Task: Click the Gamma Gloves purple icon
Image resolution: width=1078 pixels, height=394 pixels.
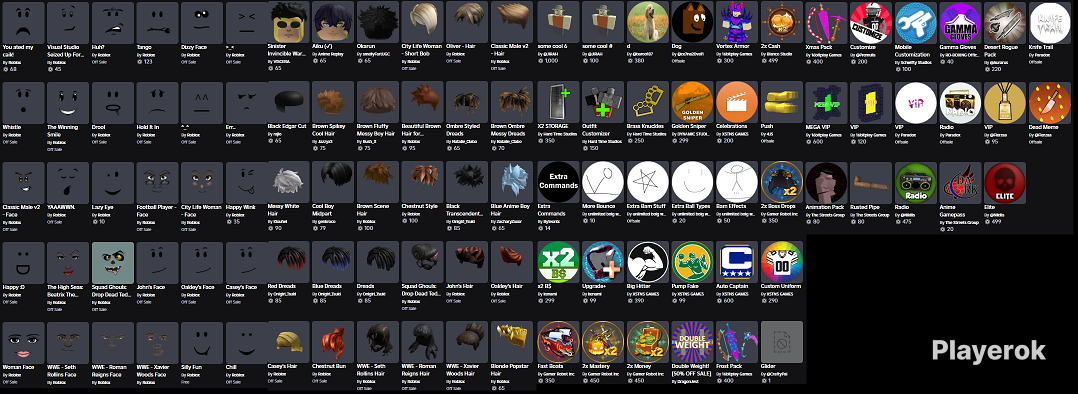Action: coord(960,23)
